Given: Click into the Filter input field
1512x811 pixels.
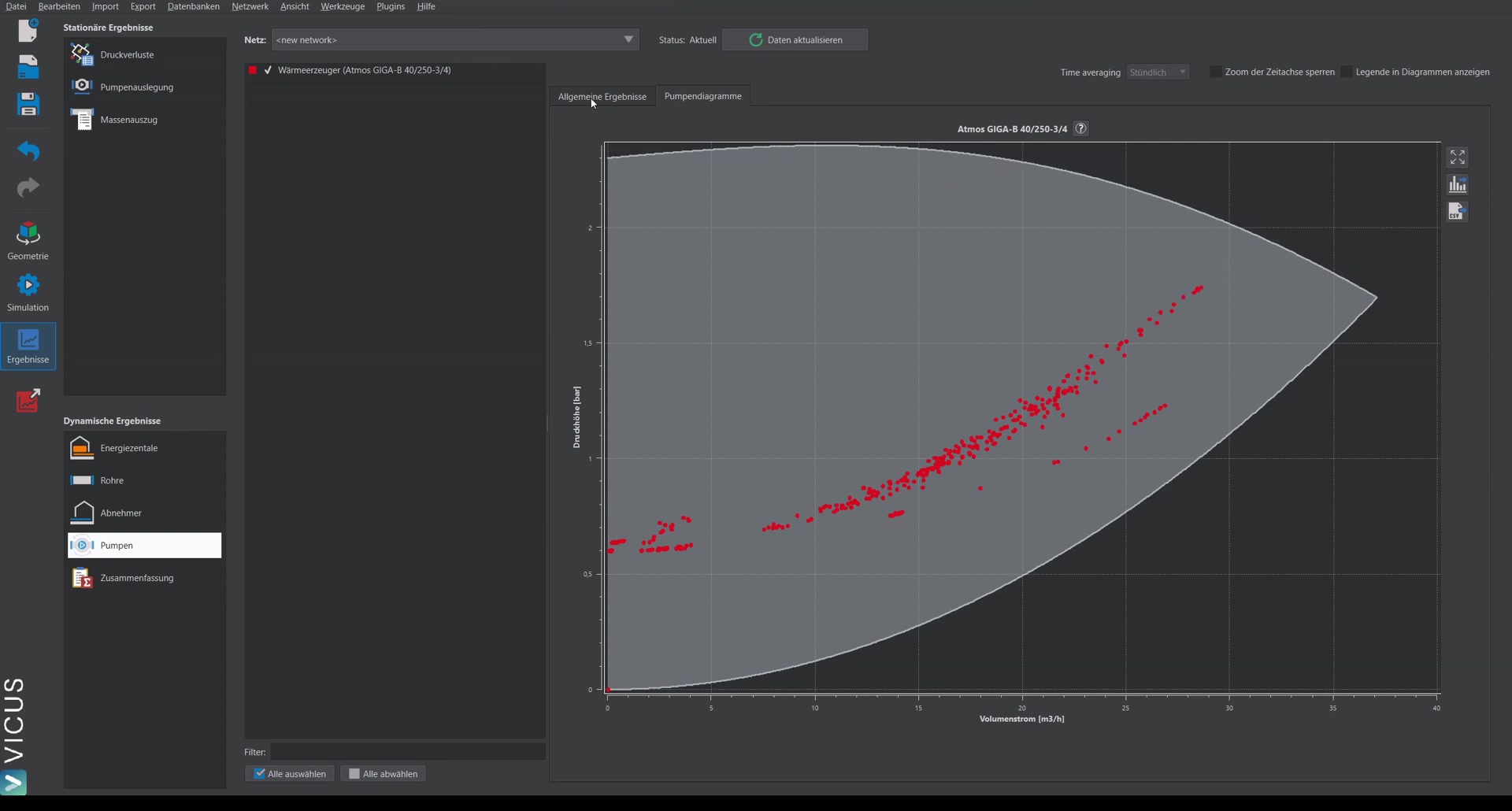Looking at the screenshot, I should [x=408, y=752].
